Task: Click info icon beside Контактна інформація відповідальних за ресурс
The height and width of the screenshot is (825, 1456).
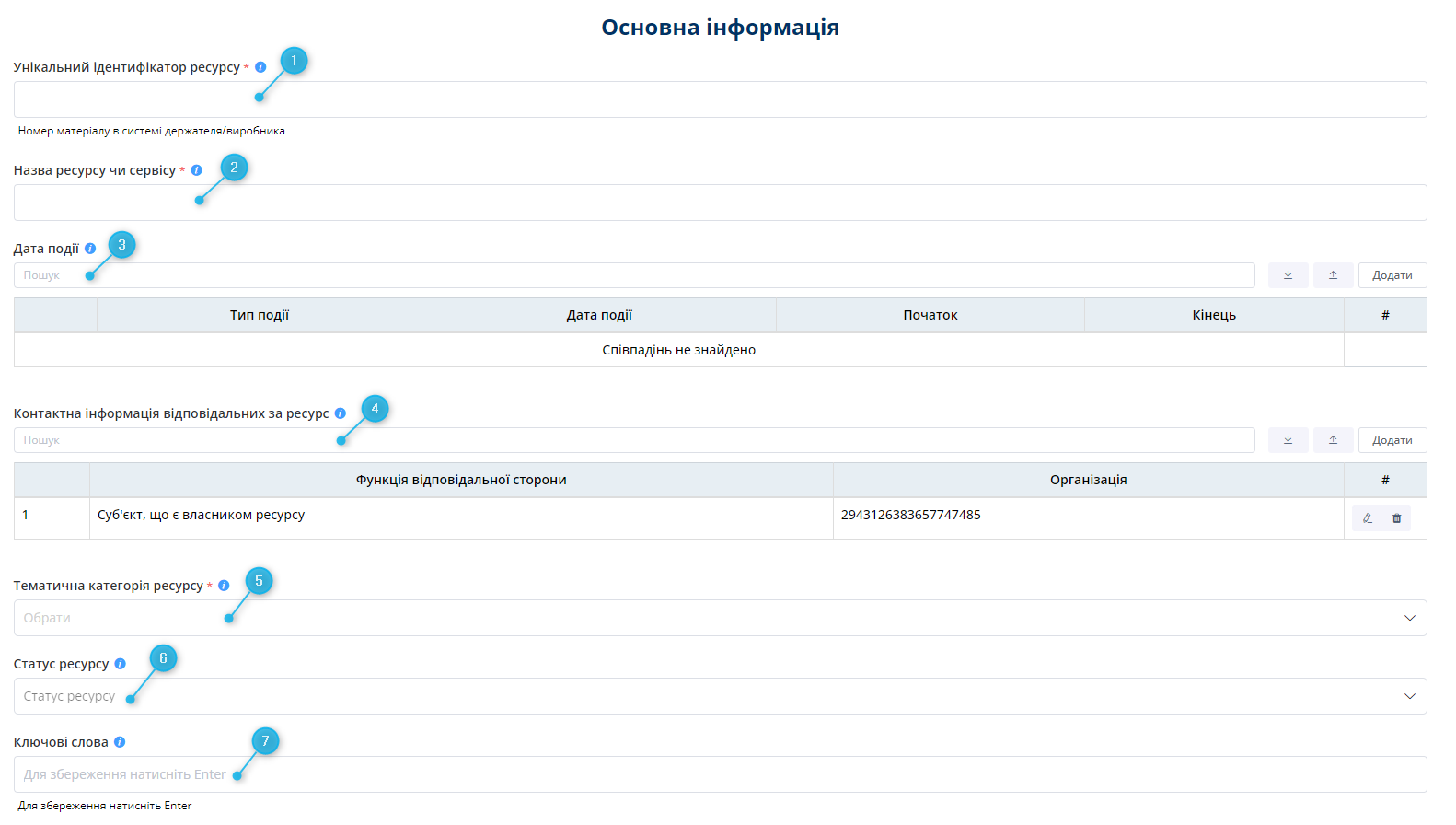Action: pos(340,413)
